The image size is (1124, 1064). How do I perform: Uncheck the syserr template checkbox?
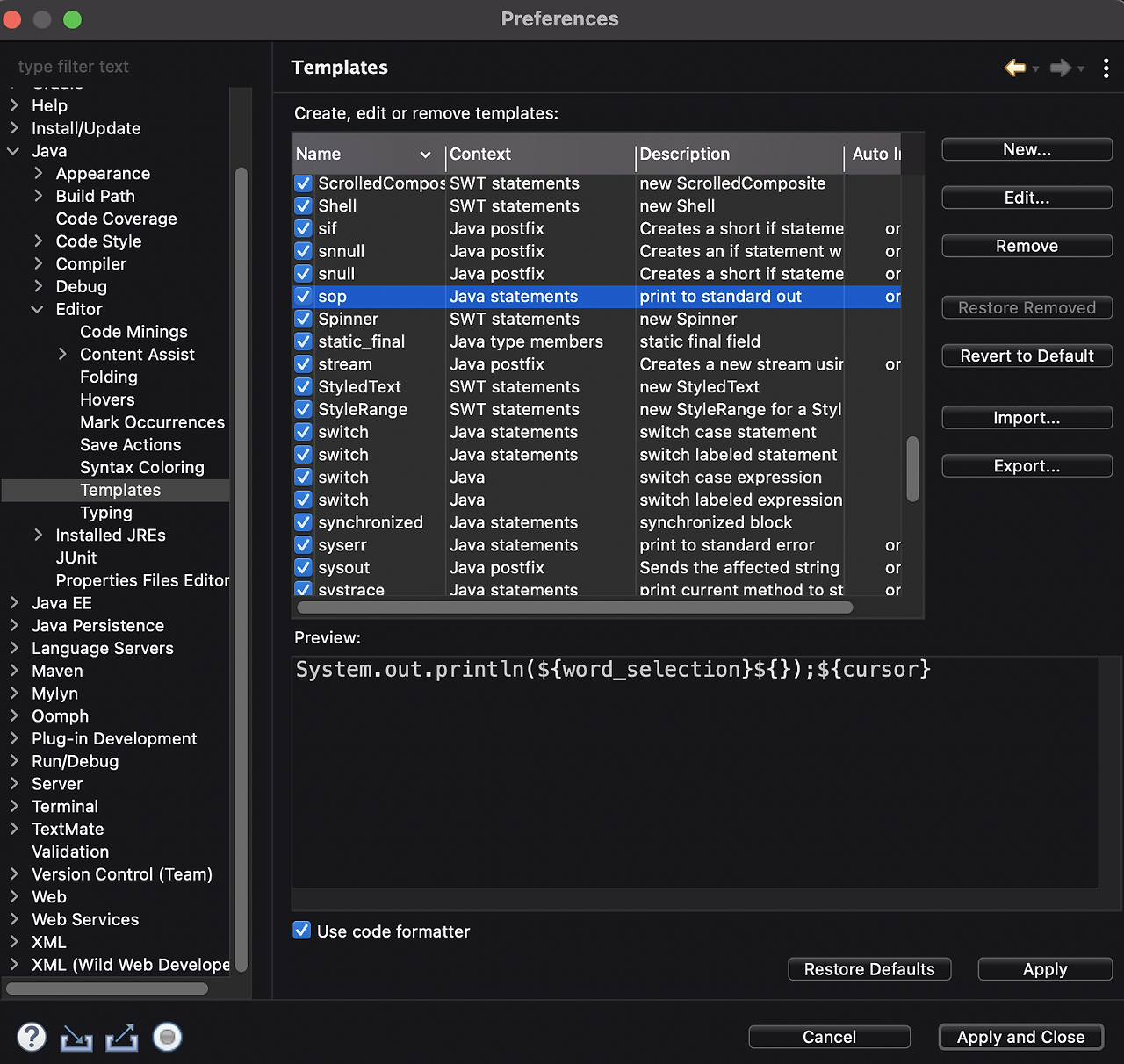[303, 544]
